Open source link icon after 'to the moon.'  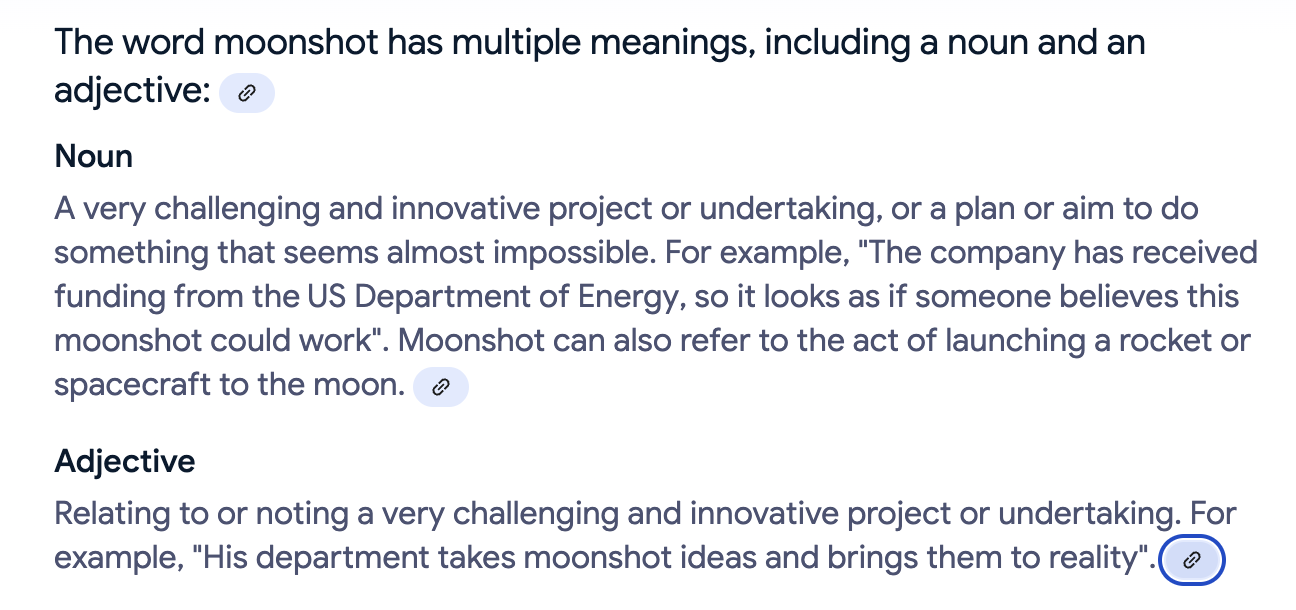(441, 387)
